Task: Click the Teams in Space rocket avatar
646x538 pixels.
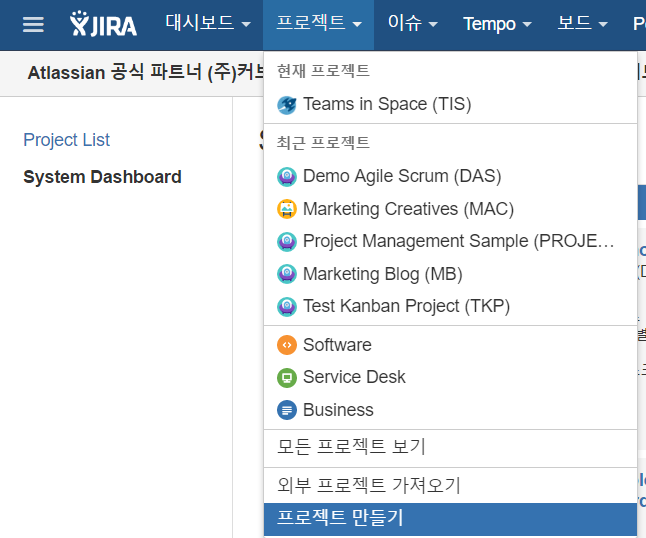Action: (x=287, y=105)
